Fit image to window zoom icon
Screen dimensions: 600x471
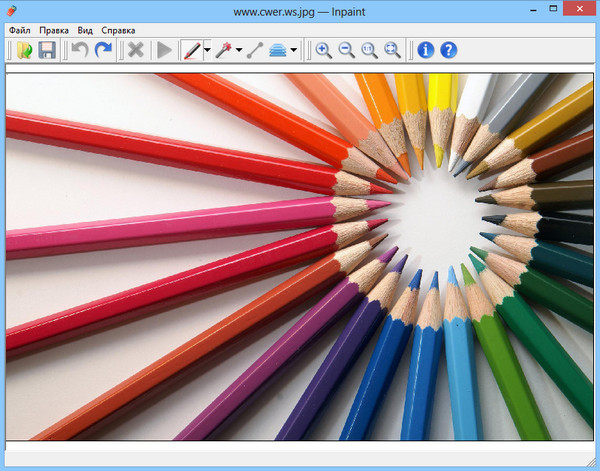tap(393, 50)
